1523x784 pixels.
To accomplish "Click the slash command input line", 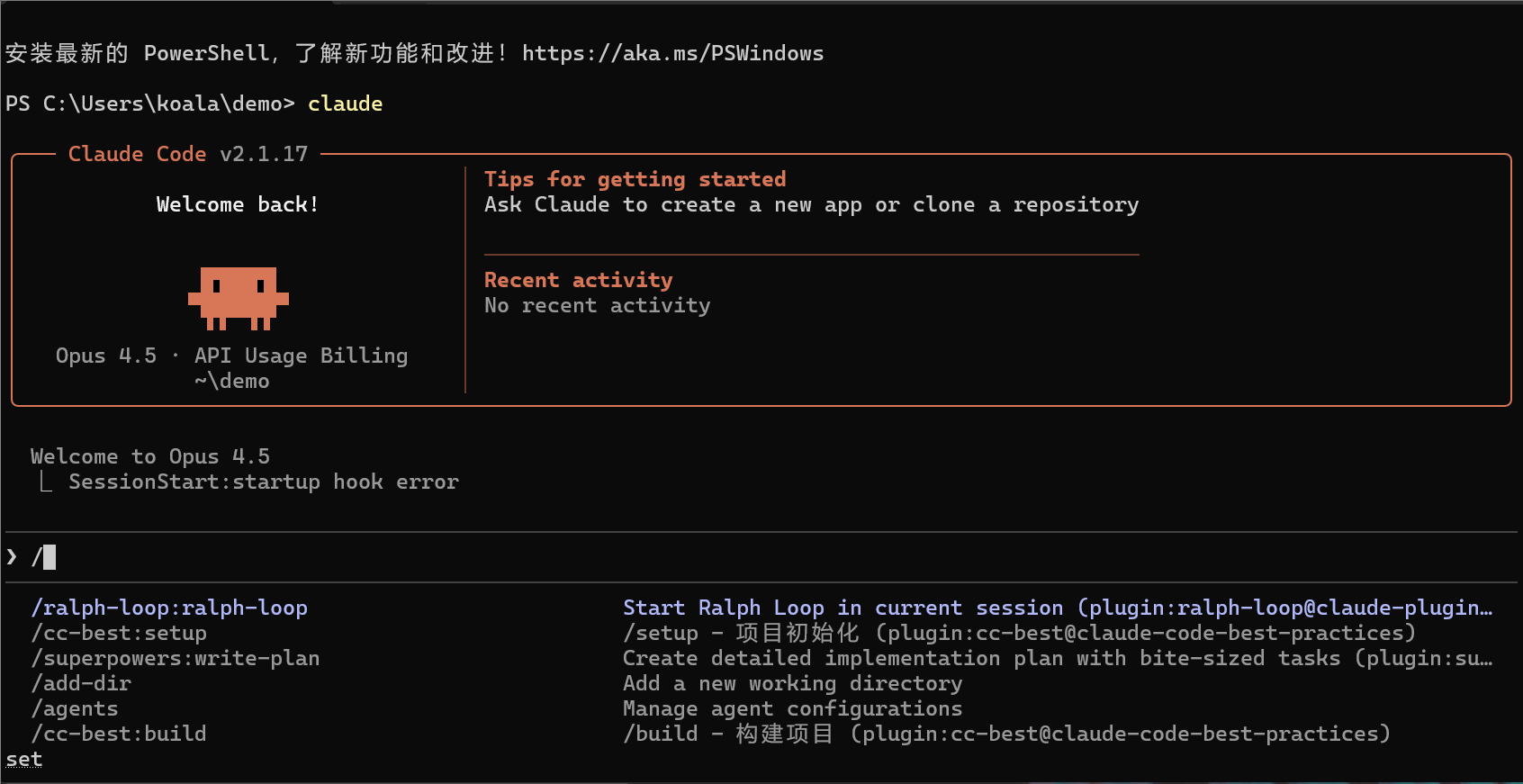I will coord(761,557).
